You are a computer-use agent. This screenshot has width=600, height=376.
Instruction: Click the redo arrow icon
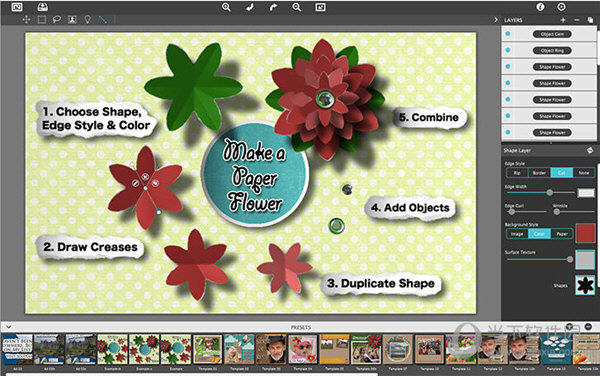coord(273,7)
